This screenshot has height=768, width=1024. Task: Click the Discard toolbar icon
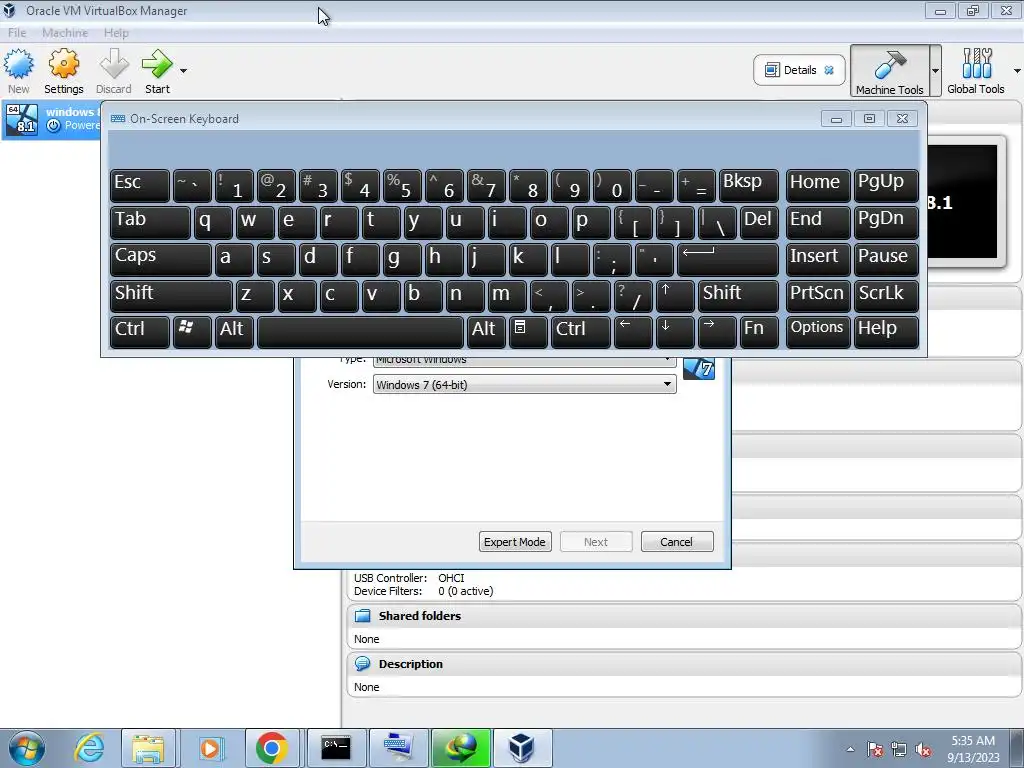point(114,71)
